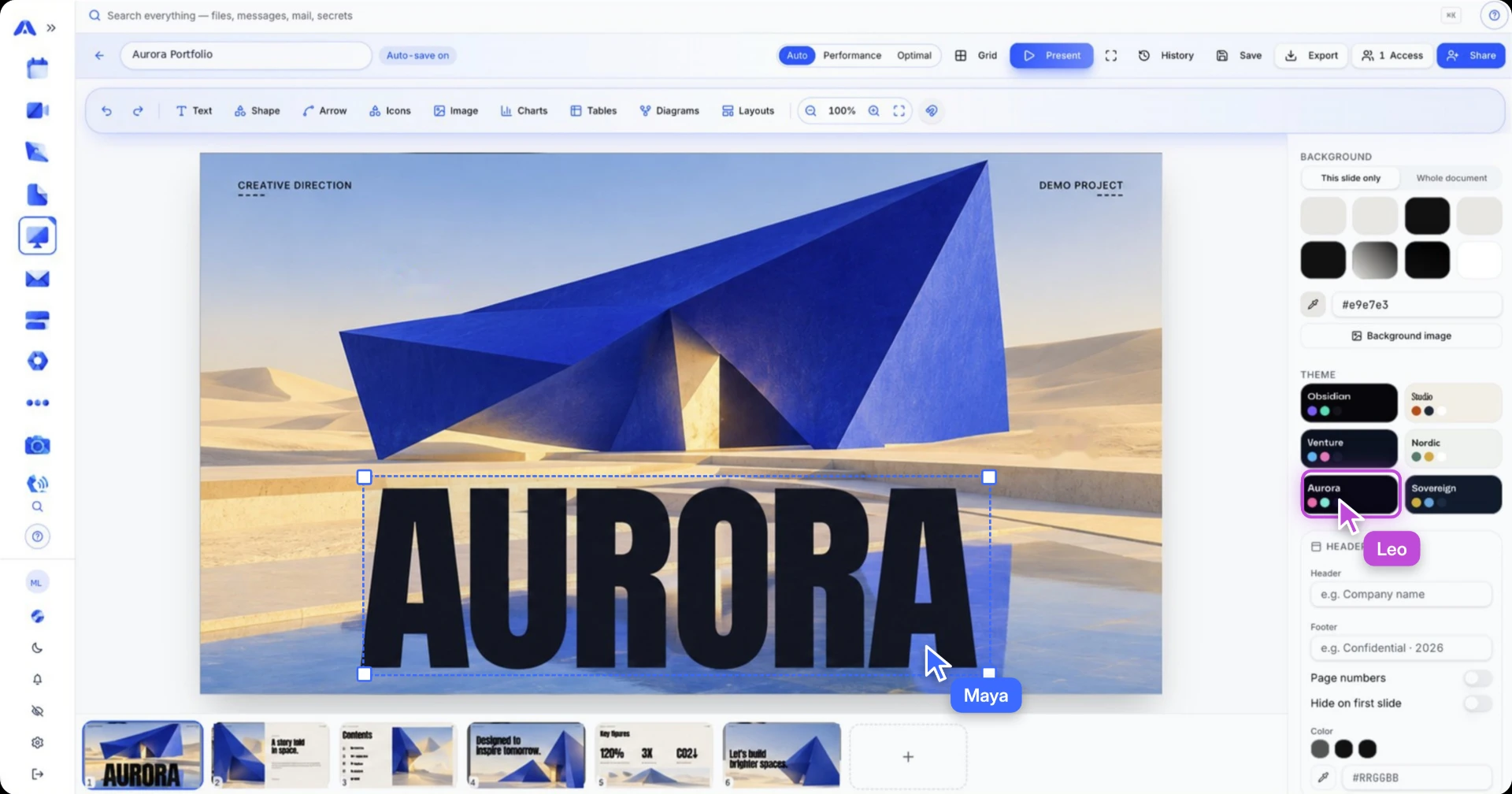This screenshot has width=1512, height=794.
Task: Switch to Whole document tab
Action: [1451, 178]
